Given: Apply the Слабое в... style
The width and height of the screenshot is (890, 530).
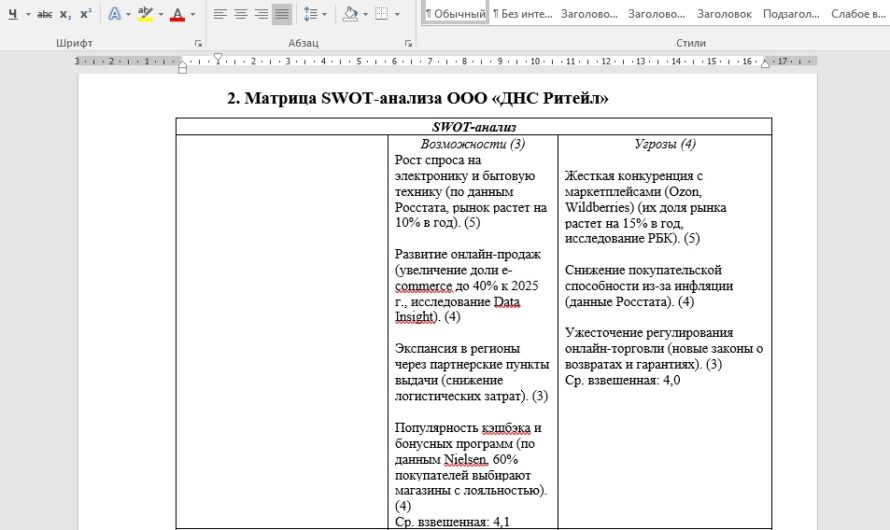Looking at the screenshot, I should [x=858, y=14].
